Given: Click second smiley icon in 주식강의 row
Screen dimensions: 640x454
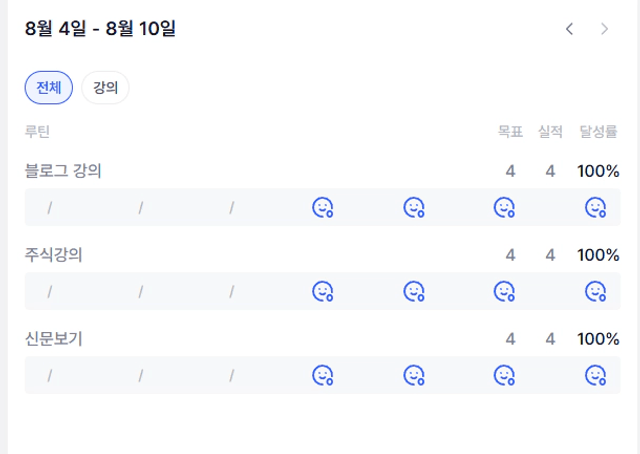Looking at the screenshot, I should pos(414,291).
